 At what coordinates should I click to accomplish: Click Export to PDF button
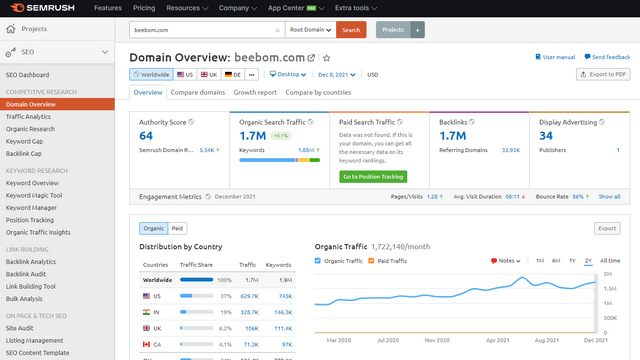(603, 74)
